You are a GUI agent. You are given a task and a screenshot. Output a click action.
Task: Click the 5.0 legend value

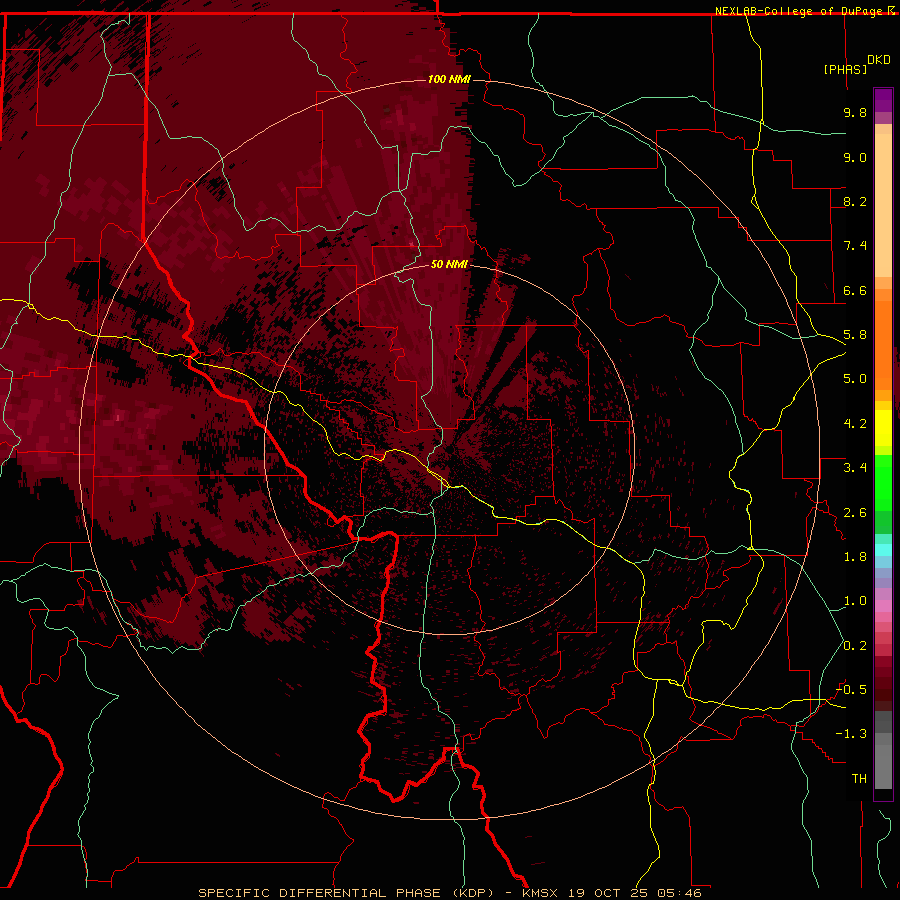pos(855,379)
